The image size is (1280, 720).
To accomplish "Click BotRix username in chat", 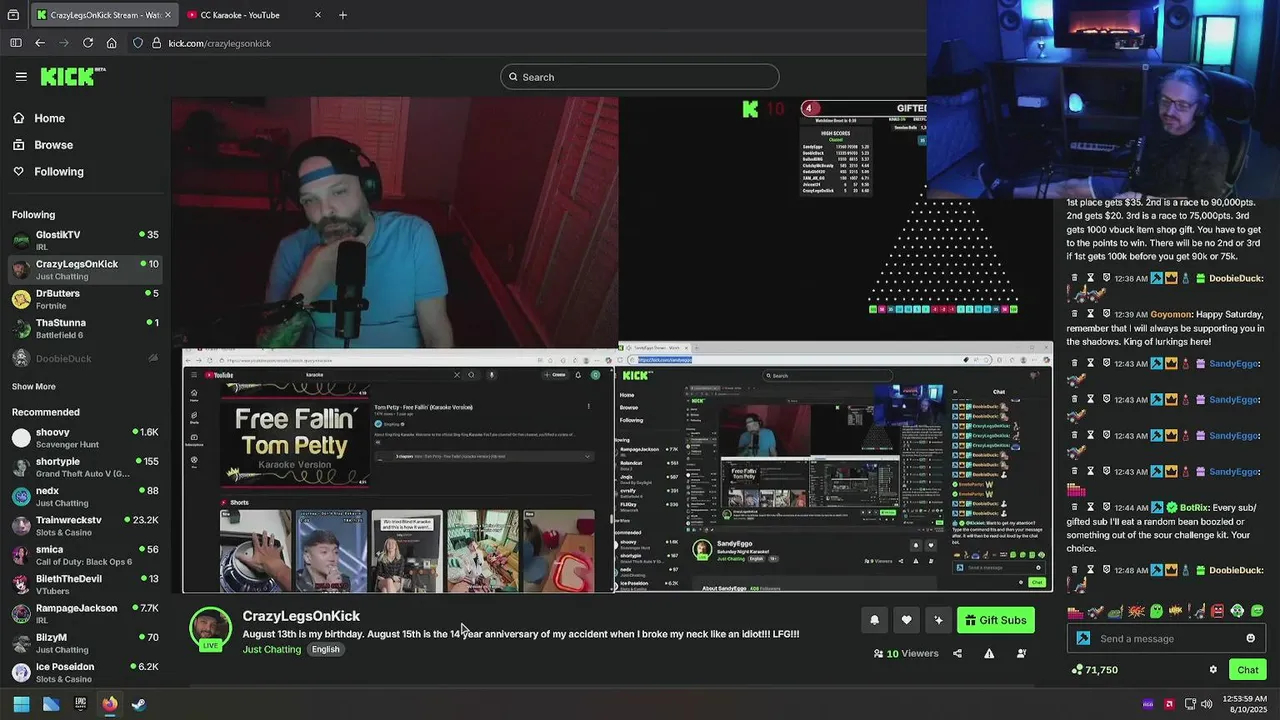I will point(1193,507).
